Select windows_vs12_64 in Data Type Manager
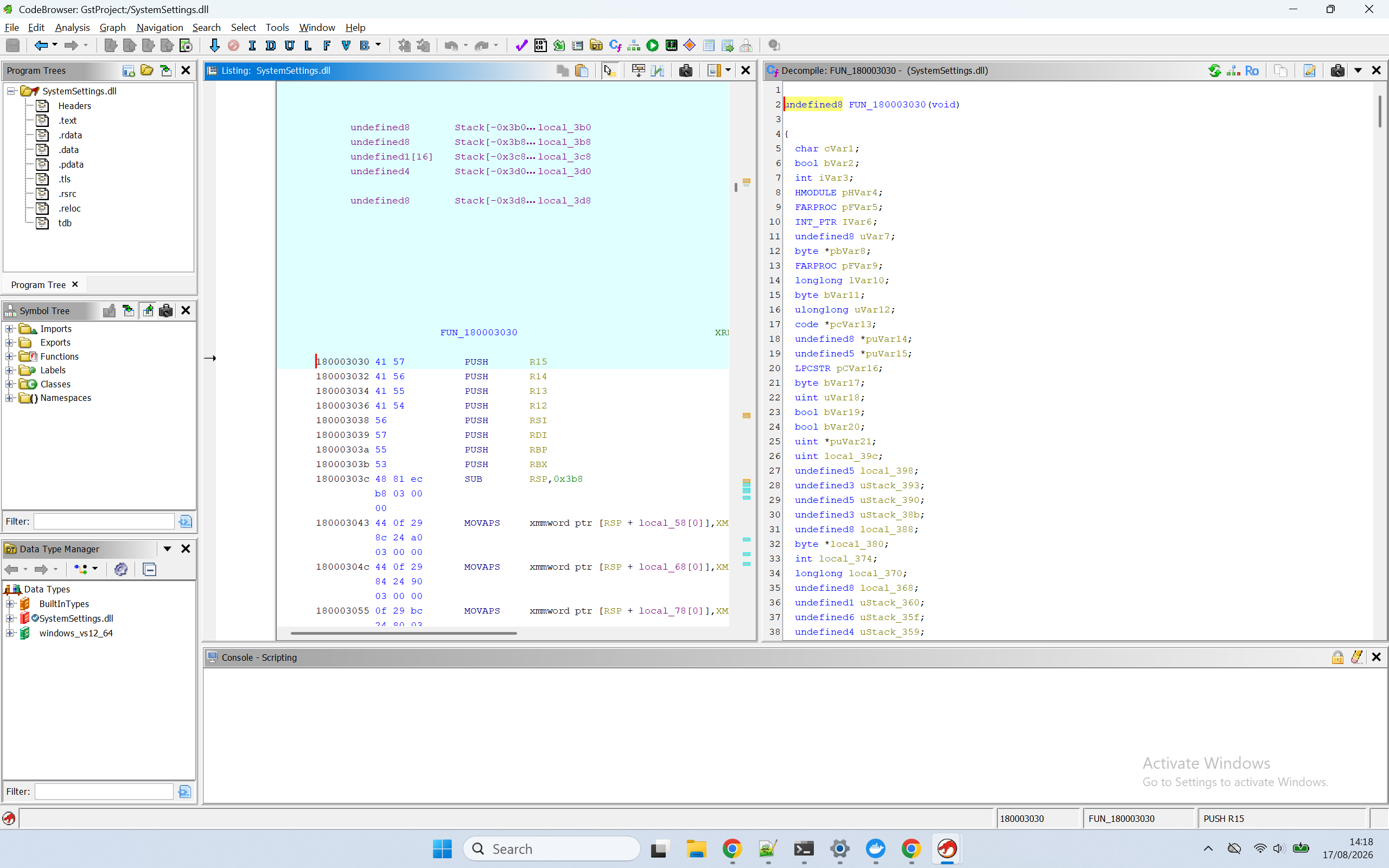Screen dimensions: 1389x868 (x=76, y=633)
